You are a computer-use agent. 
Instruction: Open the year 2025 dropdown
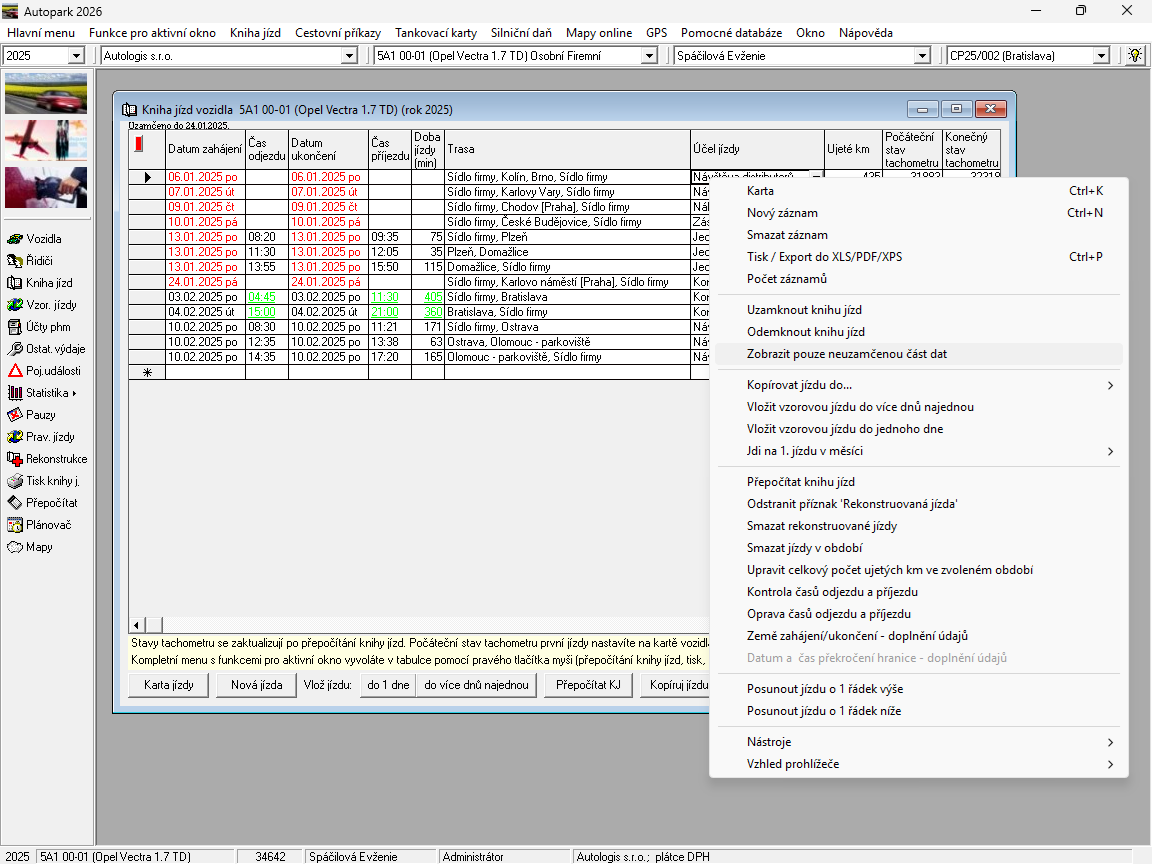tap(76, 56)
